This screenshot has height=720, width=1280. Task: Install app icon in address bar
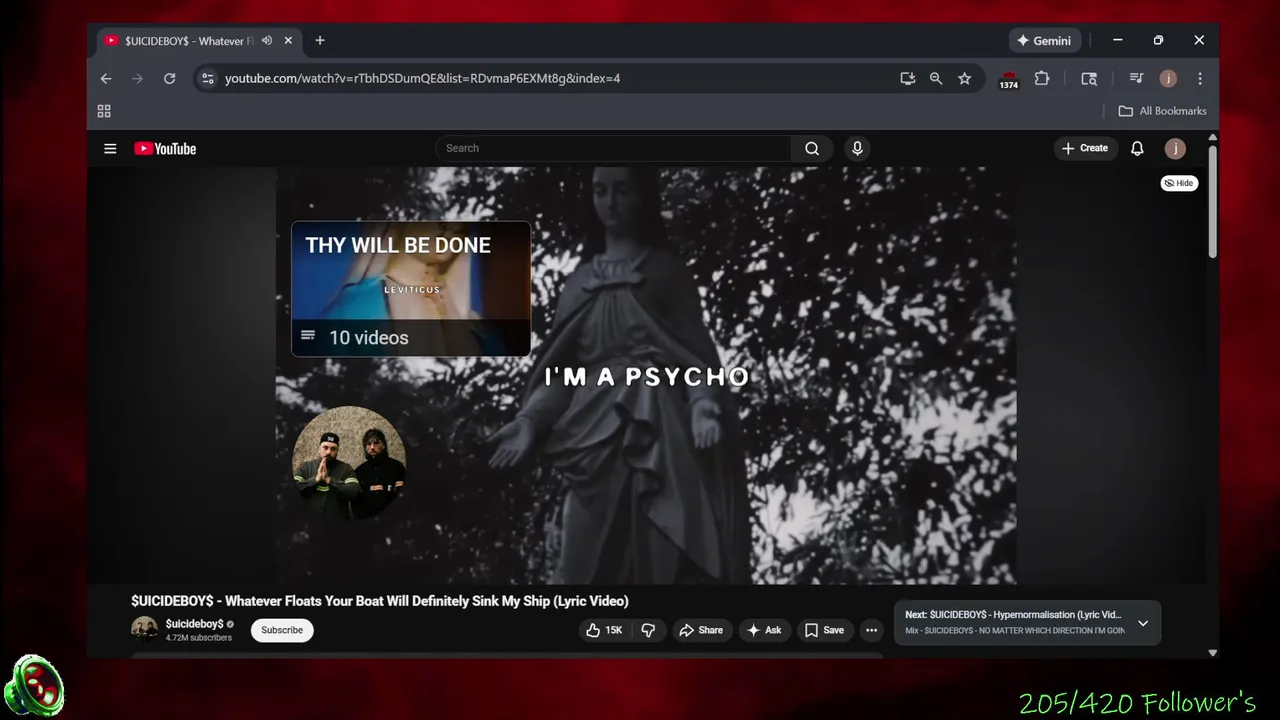[908, 78]
